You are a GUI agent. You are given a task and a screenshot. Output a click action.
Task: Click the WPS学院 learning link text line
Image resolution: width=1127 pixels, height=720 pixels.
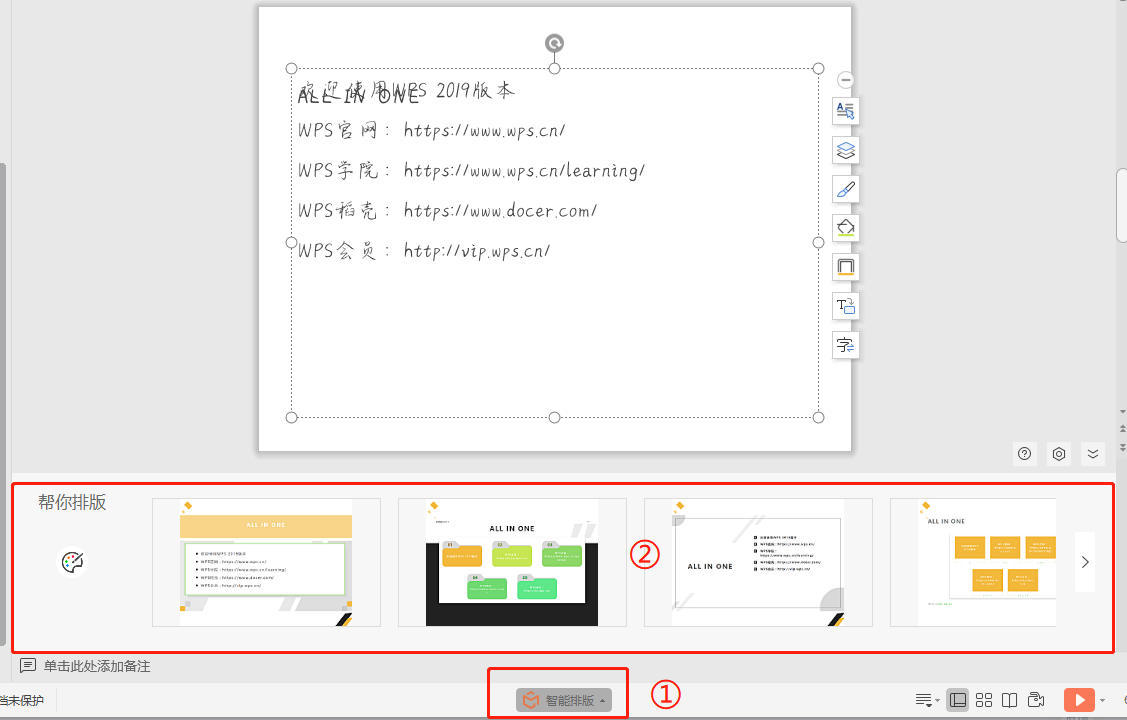coord(471,170)
